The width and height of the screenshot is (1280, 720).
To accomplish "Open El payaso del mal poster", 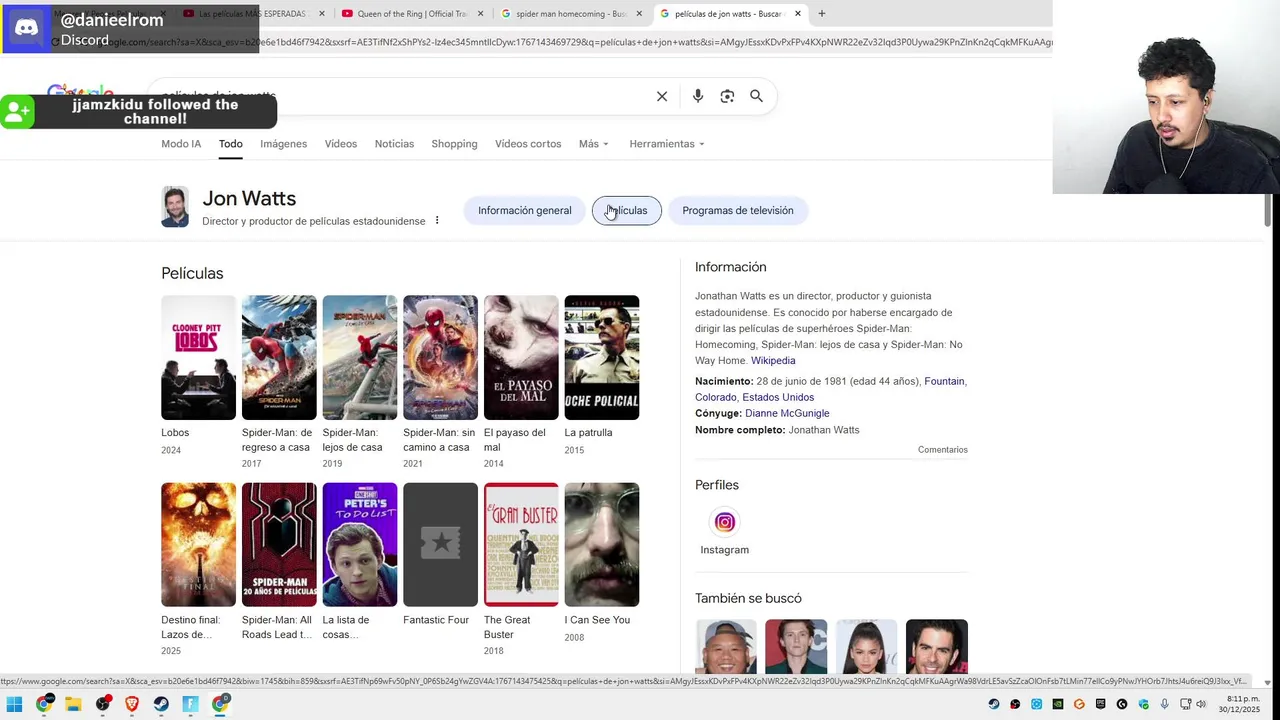I will click(521, 357).
